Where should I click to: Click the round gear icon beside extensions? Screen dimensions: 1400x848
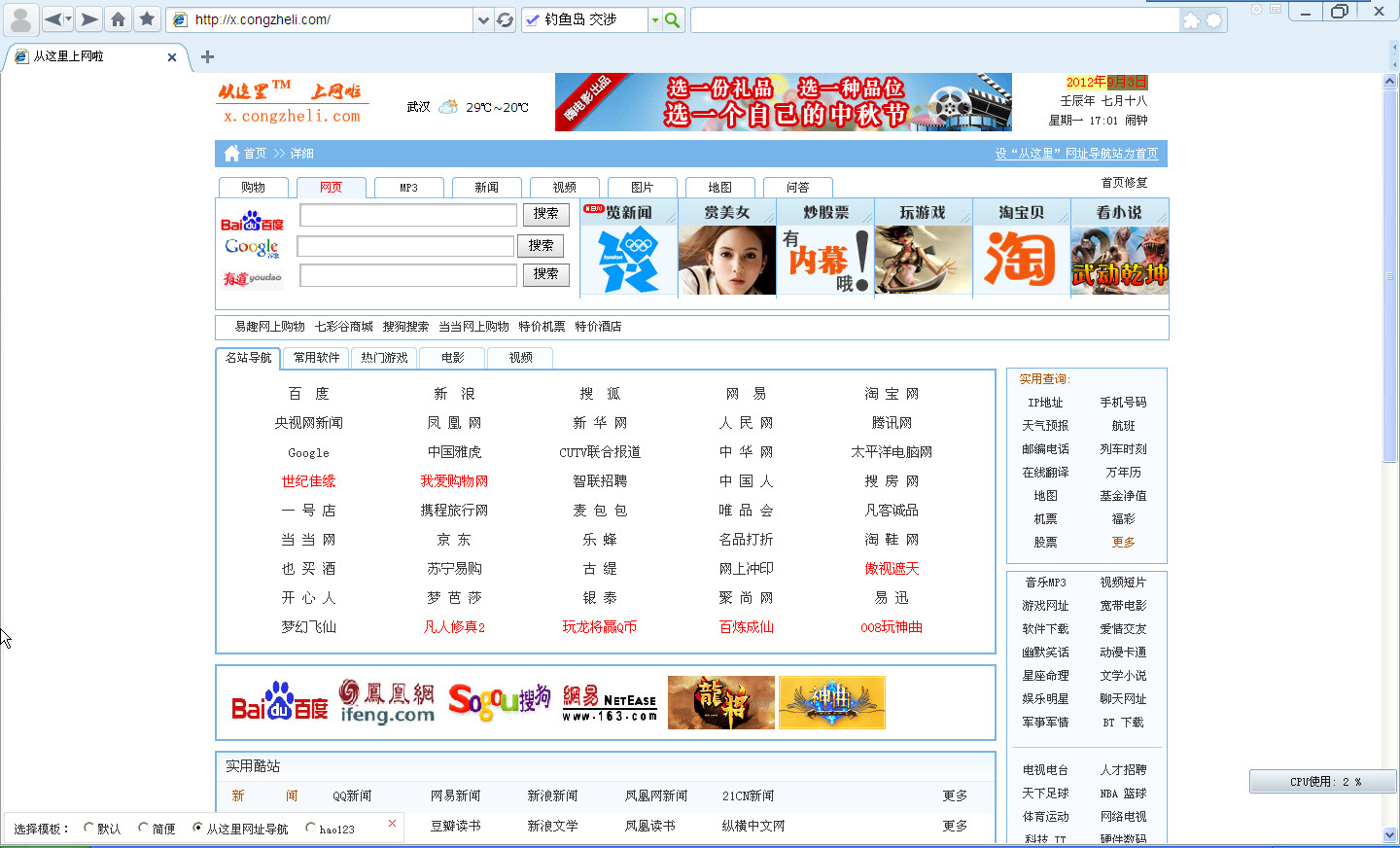1214,20
